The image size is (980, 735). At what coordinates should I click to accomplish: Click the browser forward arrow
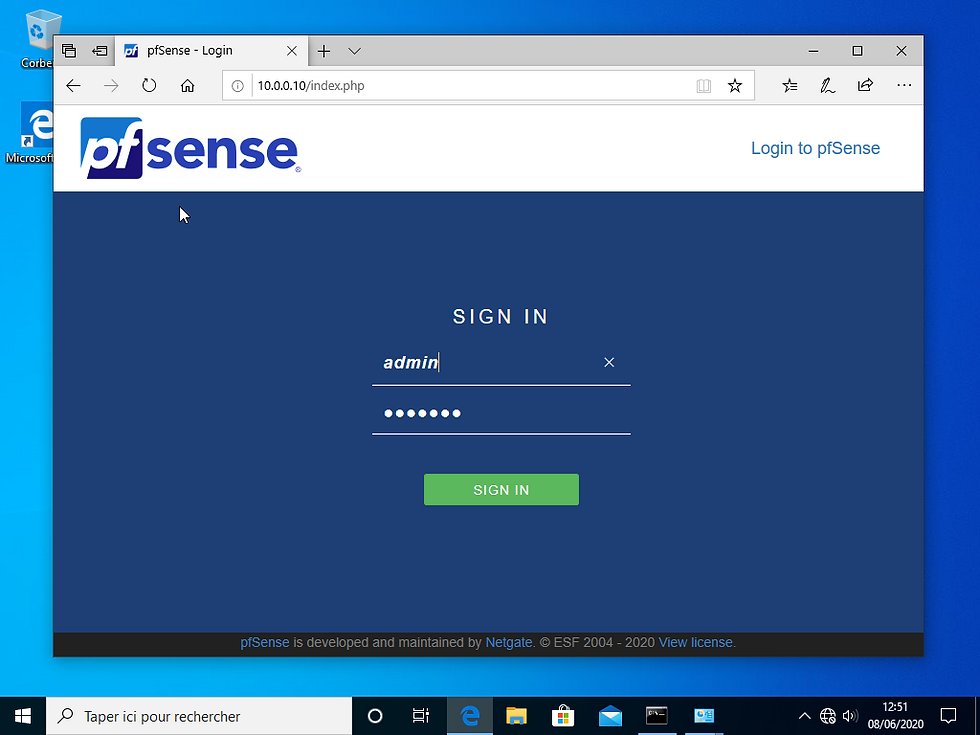click(111, 86)
